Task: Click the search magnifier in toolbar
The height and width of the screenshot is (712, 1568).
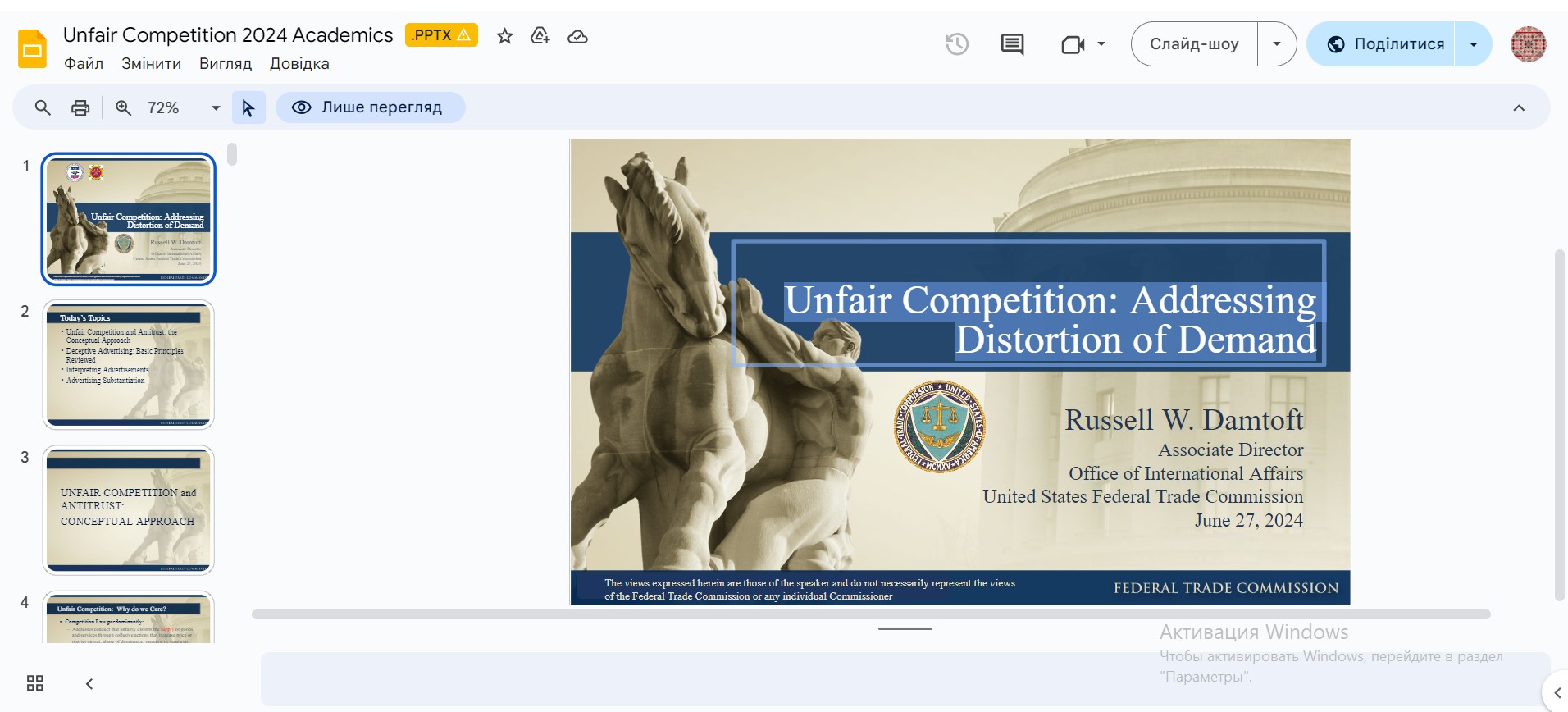Action: 43,107
